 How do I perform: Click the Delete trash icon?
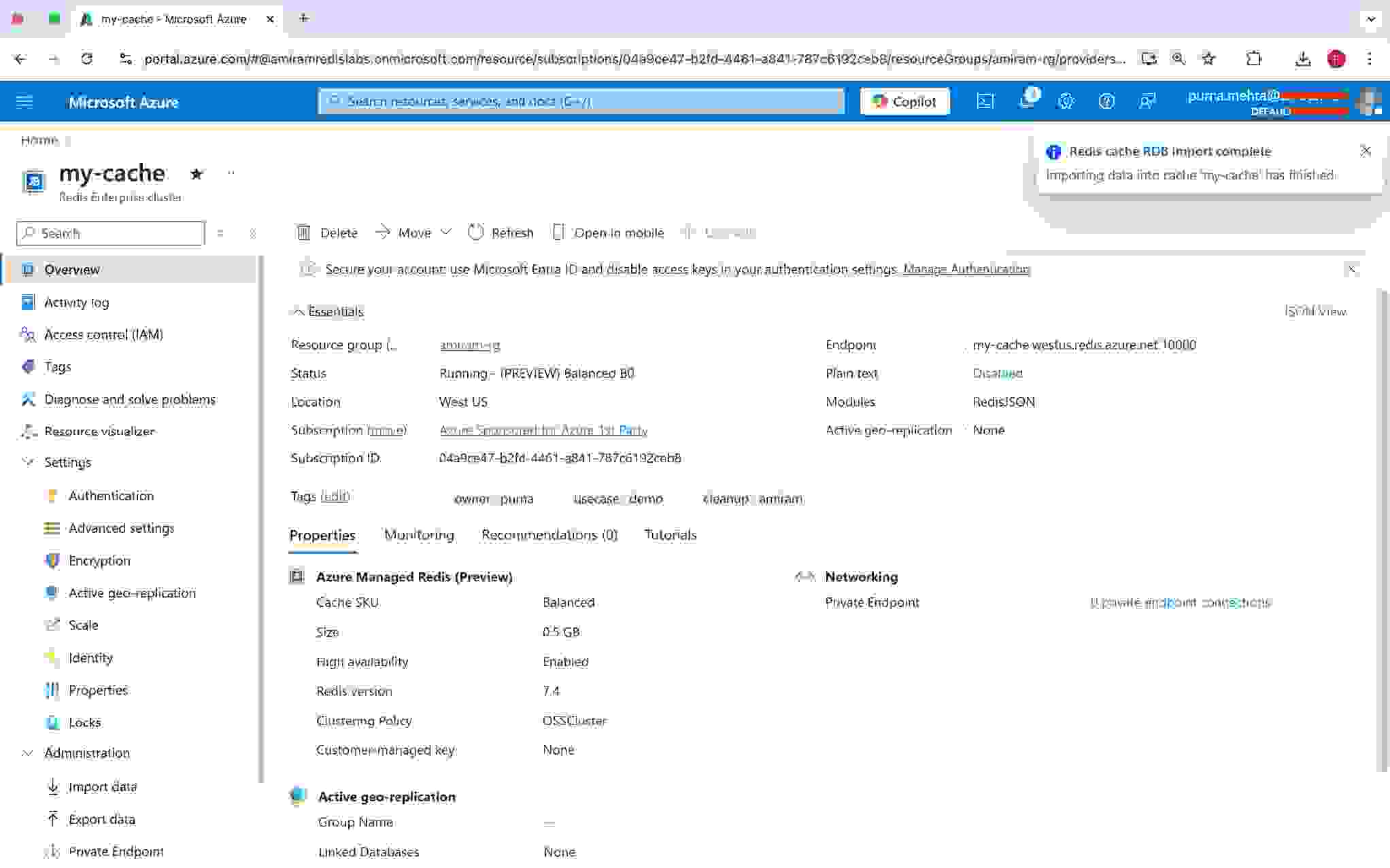pyautogui.click(x=303, y=233)
